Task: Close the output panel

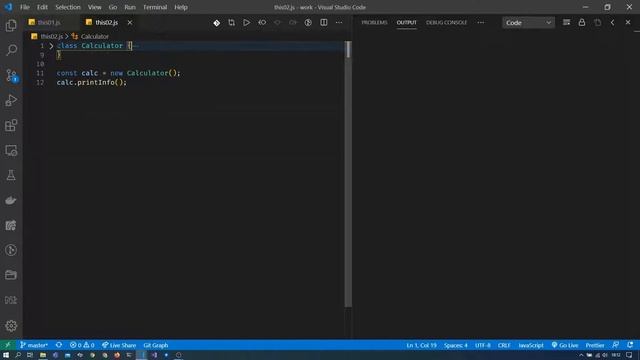Action: point(628,22)
